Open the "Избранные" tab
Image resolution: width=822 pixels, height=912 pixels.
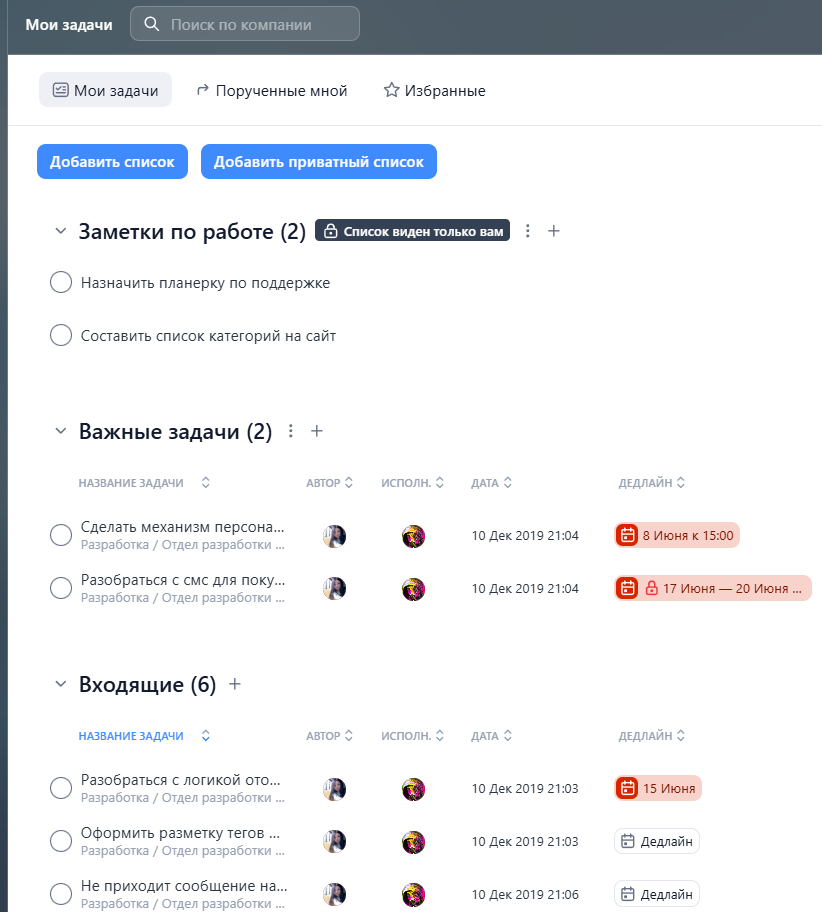pos(434,89)
